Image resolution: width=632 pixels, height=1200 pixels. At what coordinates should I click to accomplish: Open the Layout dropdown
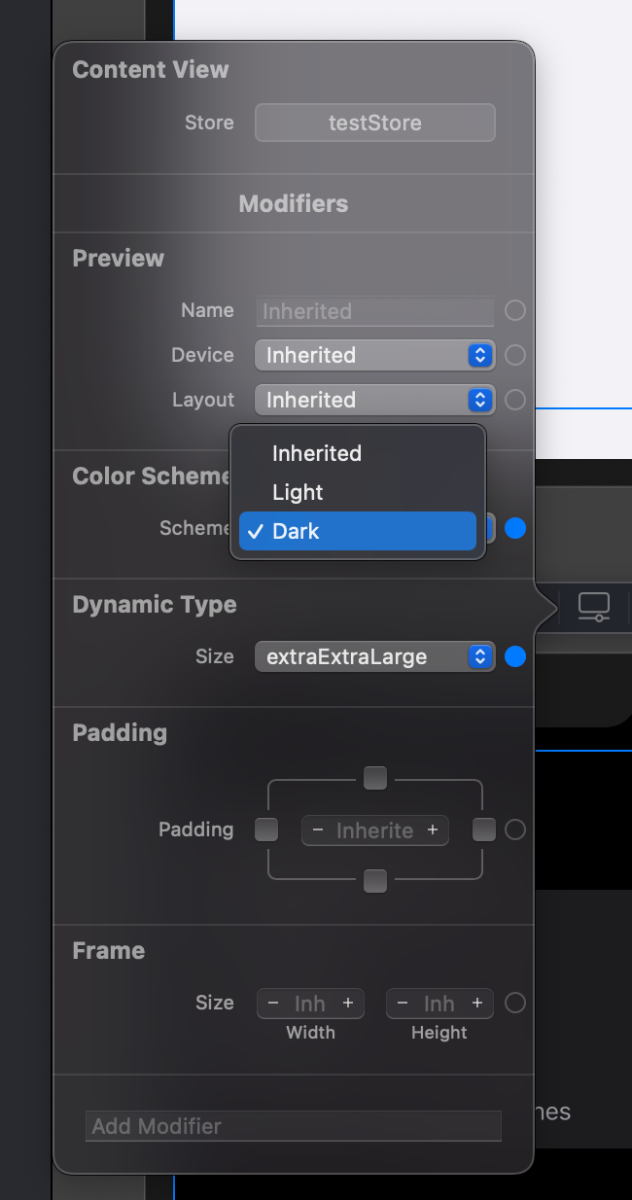pos(375,400)
